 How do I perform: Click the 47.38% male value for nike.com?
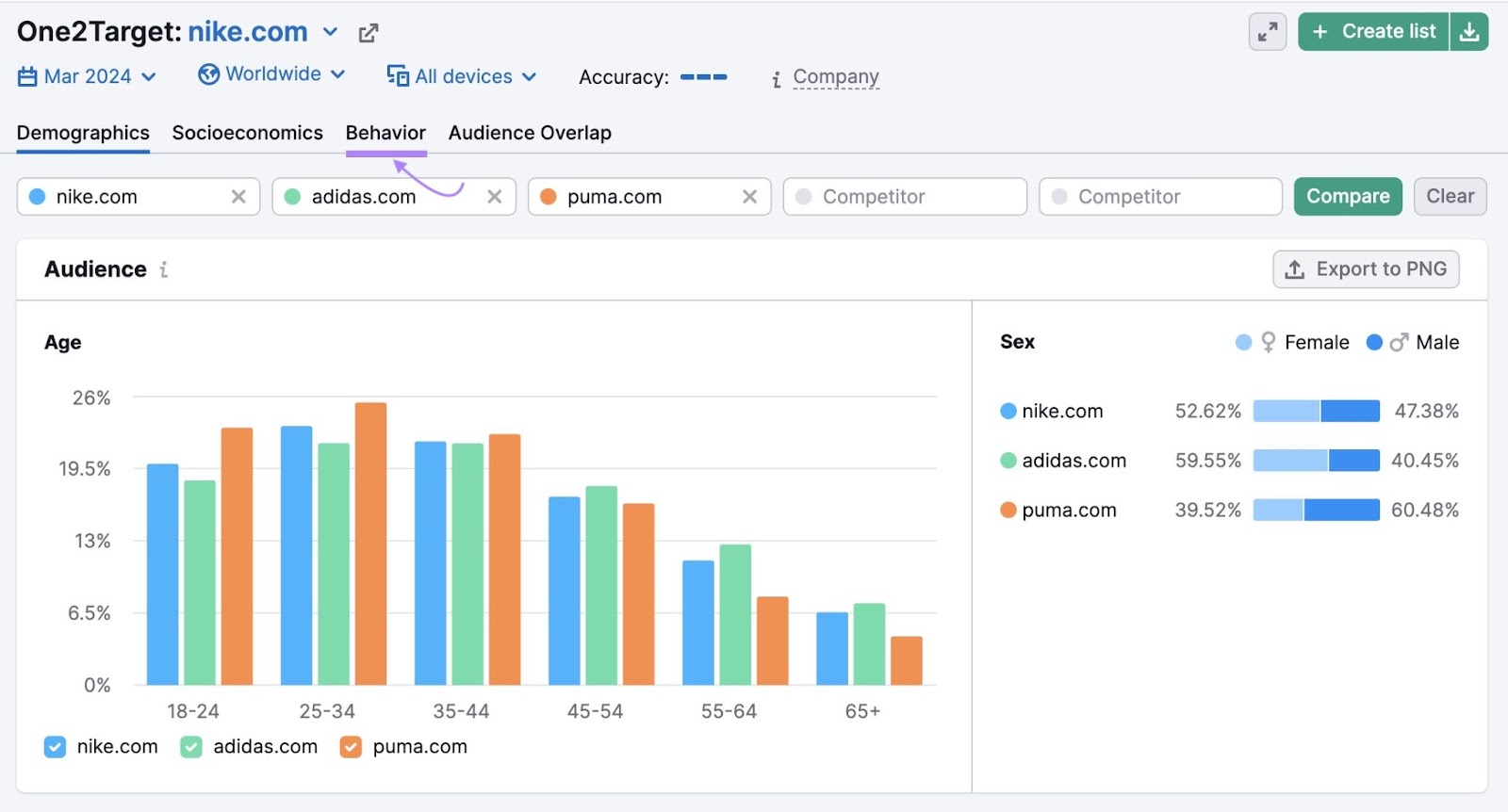point(1426,412)
